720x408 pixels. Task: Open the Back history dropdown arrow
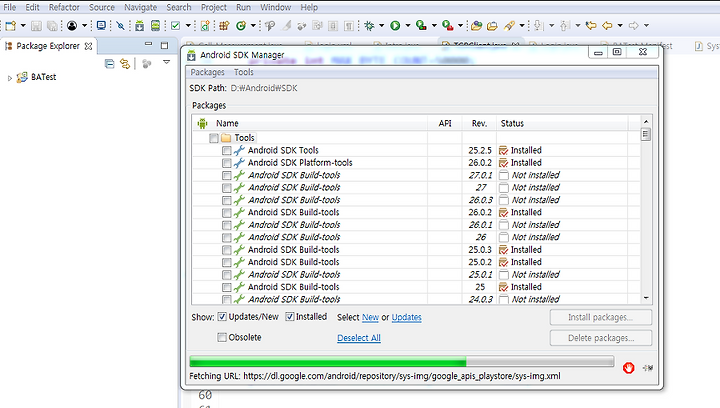[620, 26]
